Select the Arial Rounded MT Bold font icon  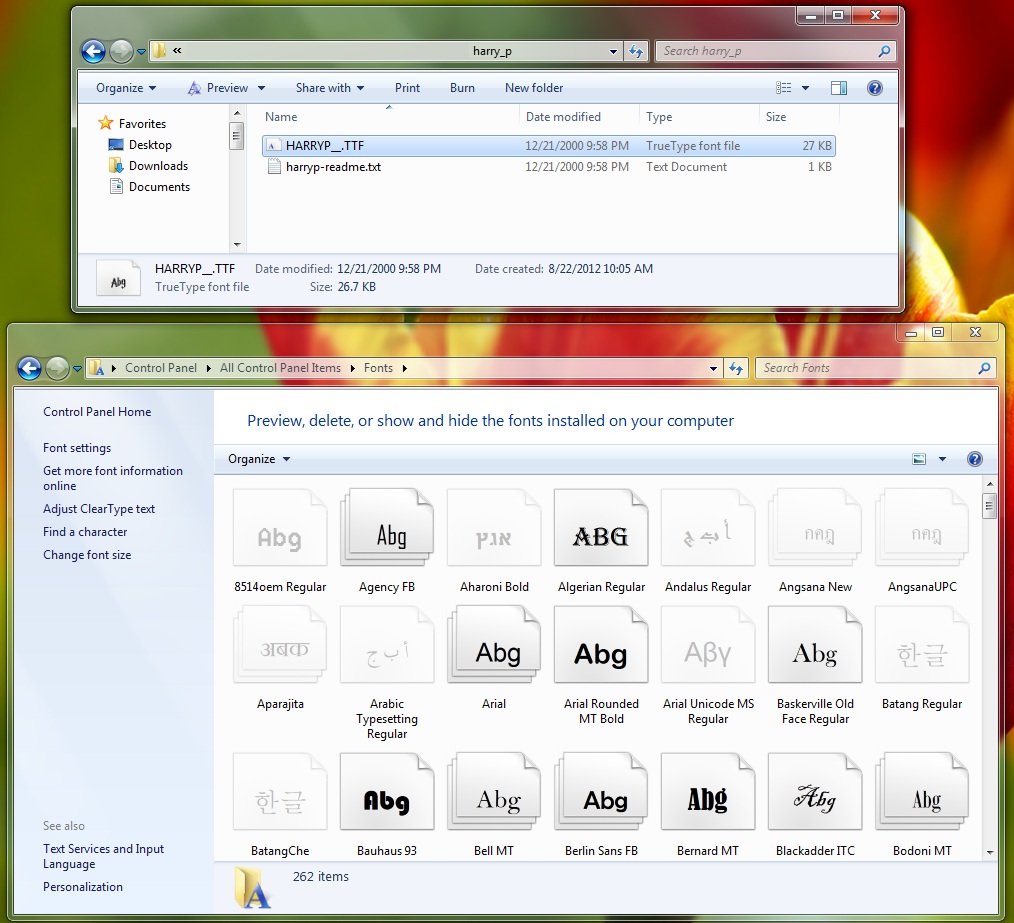[x=600, y=645]
